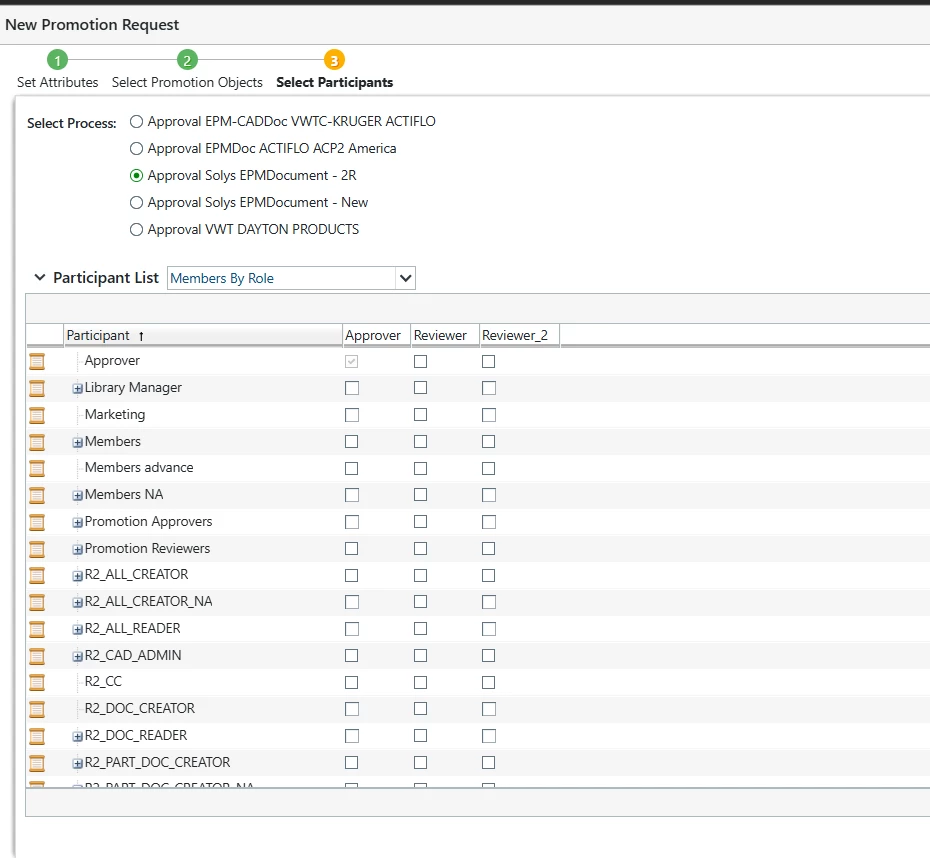Click the Approver column header
This screenshot has height=858, width=930.
pyautogui.click(x=376, y=336)
